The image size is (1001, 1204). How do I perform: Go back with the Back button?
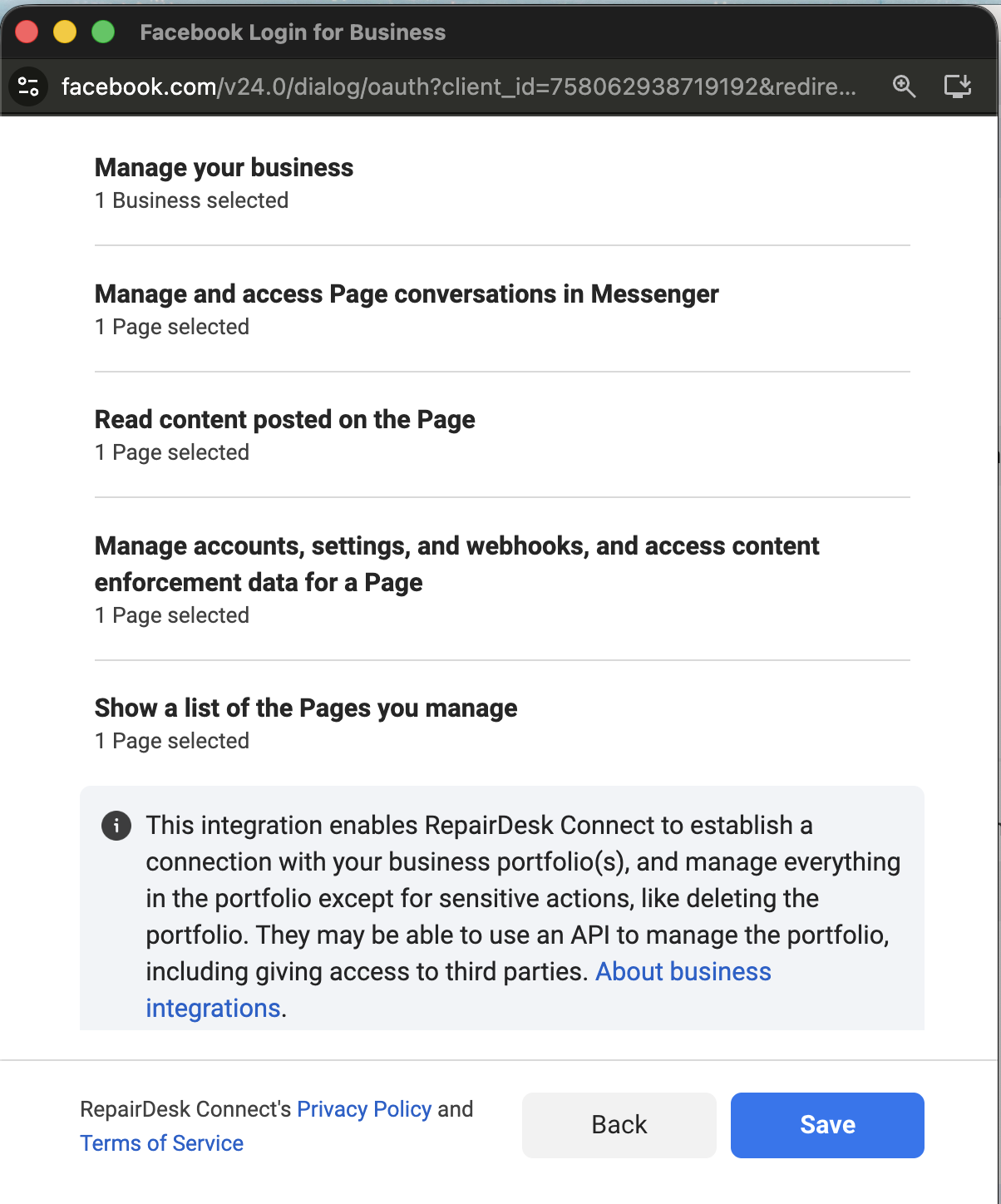point(619,1125)
